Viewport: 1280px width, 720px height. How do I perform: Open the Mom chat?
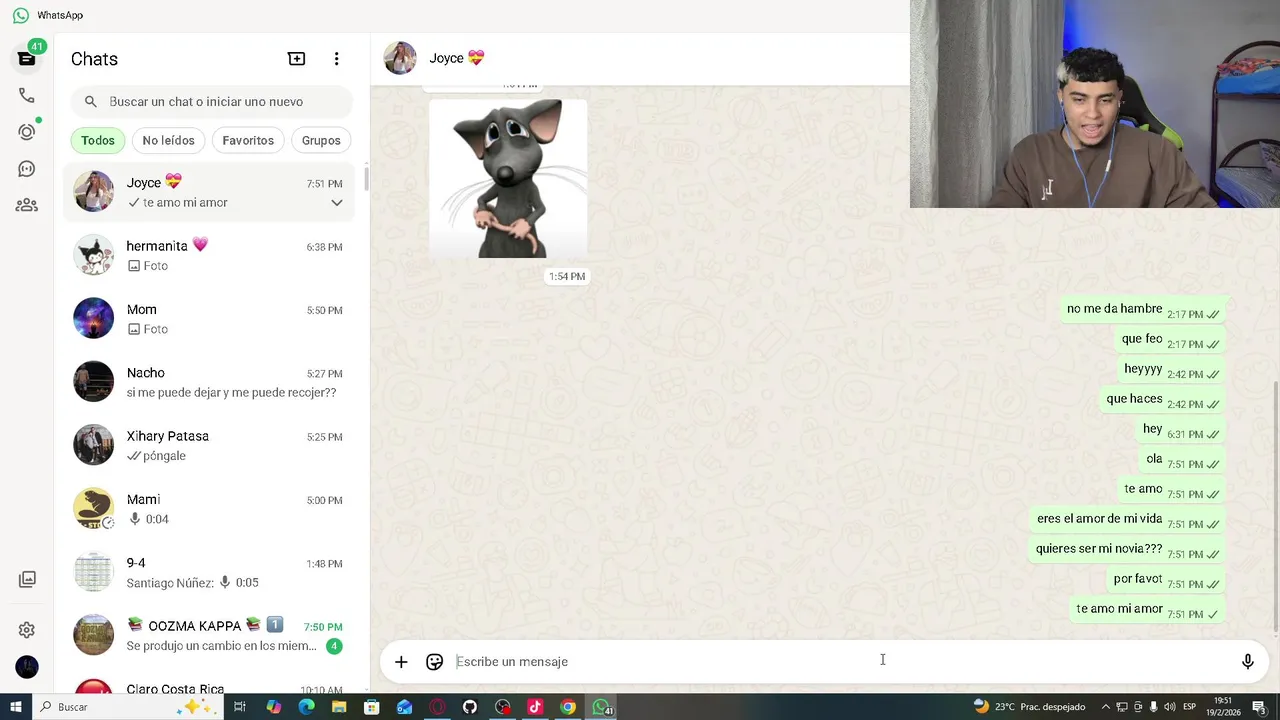209,319
